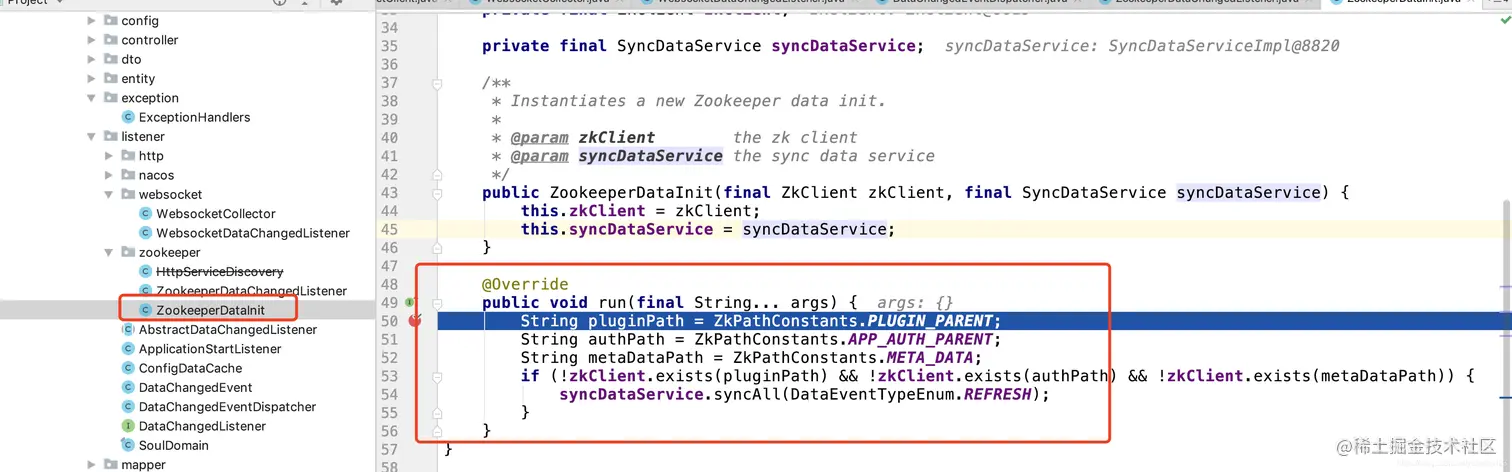Click the ConfigDataCache class icon
Image resolution: width=1512 pixels, height=472 pixels.
pos(128,368)
